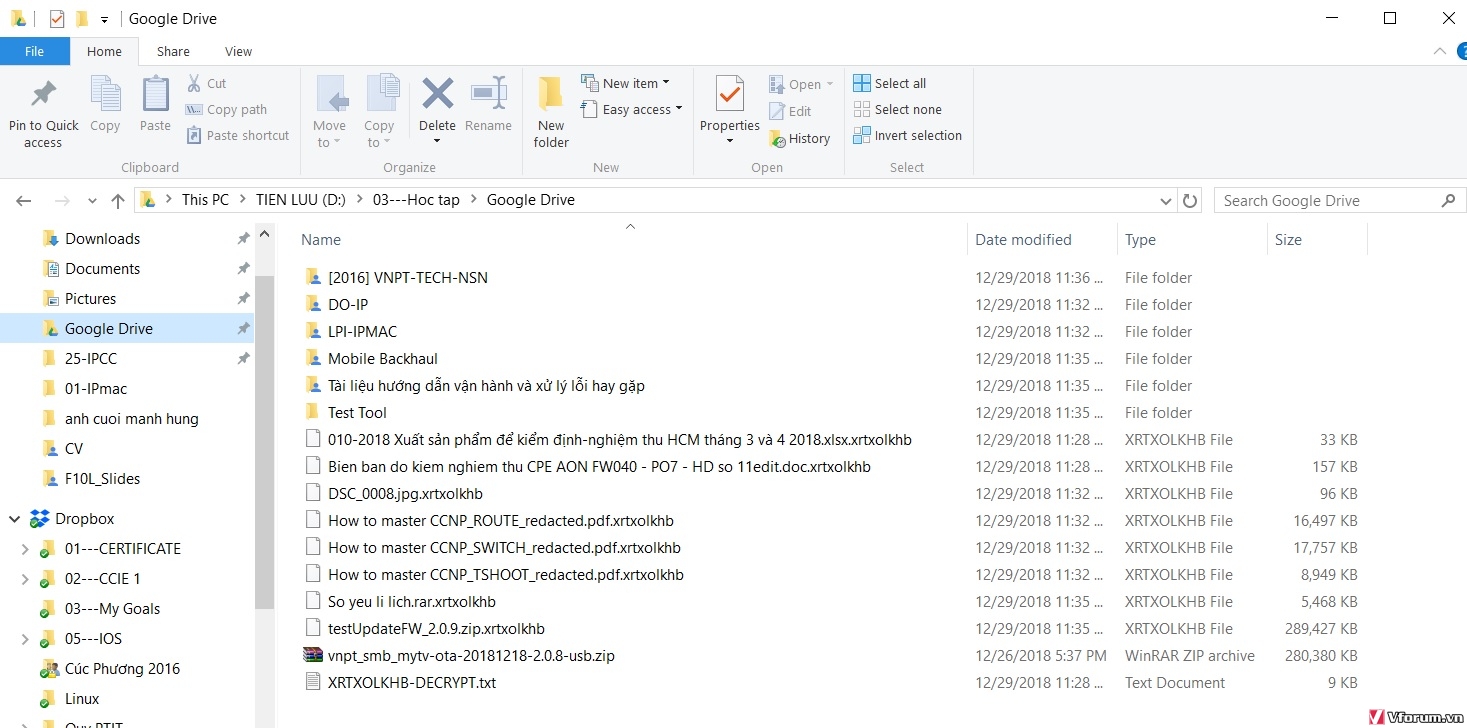Open the File menu tab

[34, 51]
